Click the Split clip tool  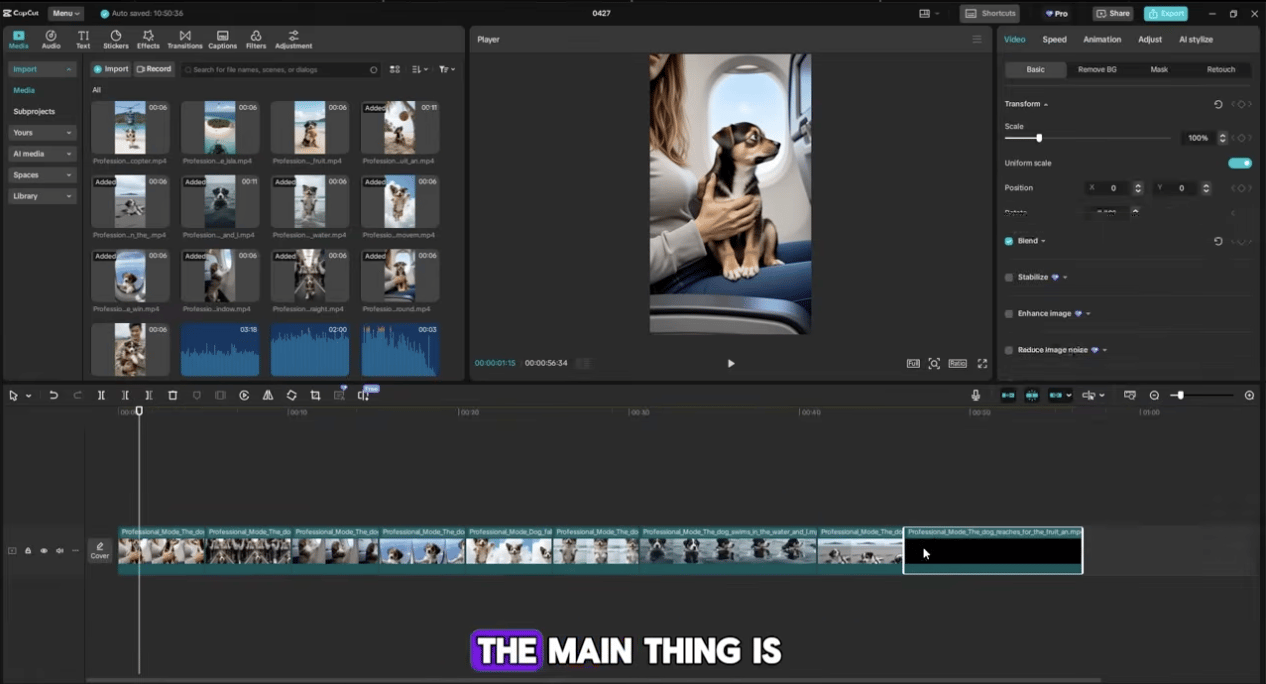[x=101, y=395]
